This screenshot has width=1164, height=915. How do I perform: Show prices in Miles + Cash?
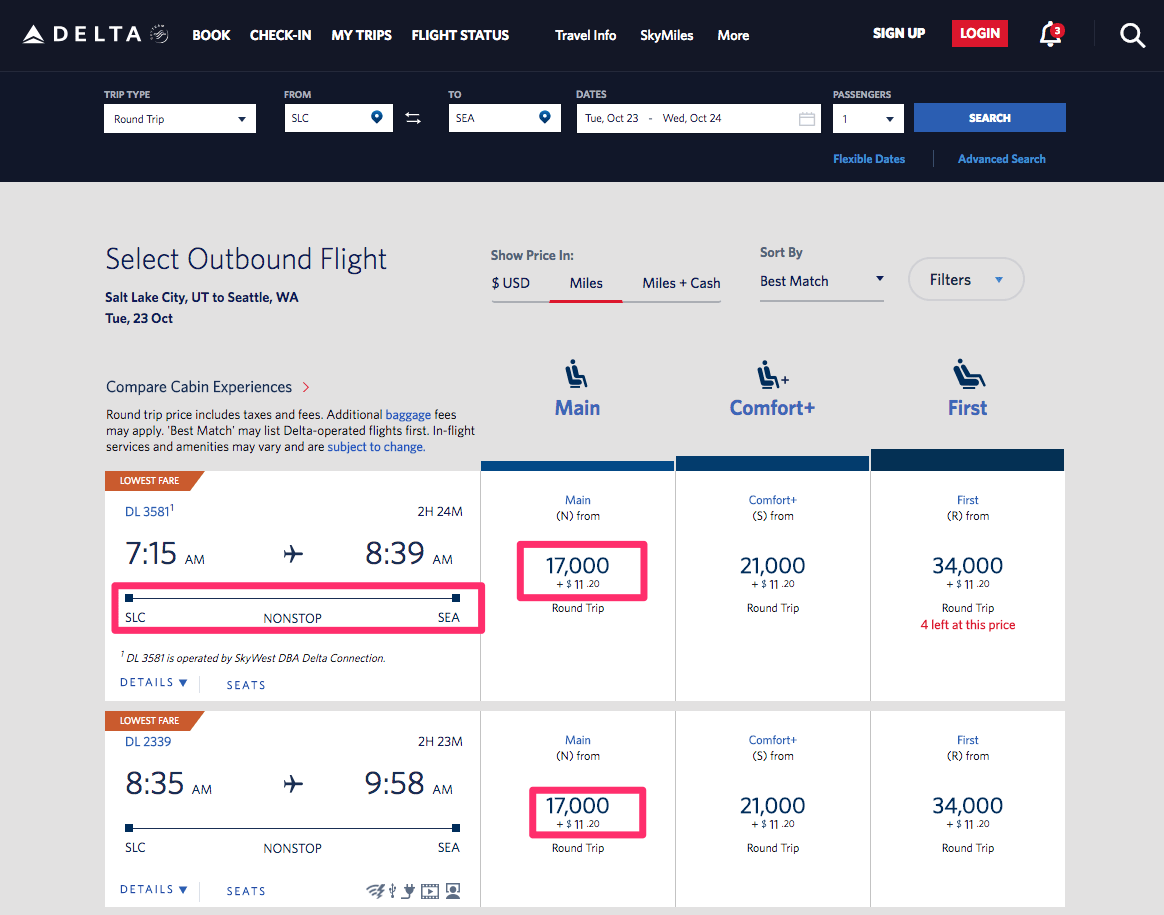point(680,283)
